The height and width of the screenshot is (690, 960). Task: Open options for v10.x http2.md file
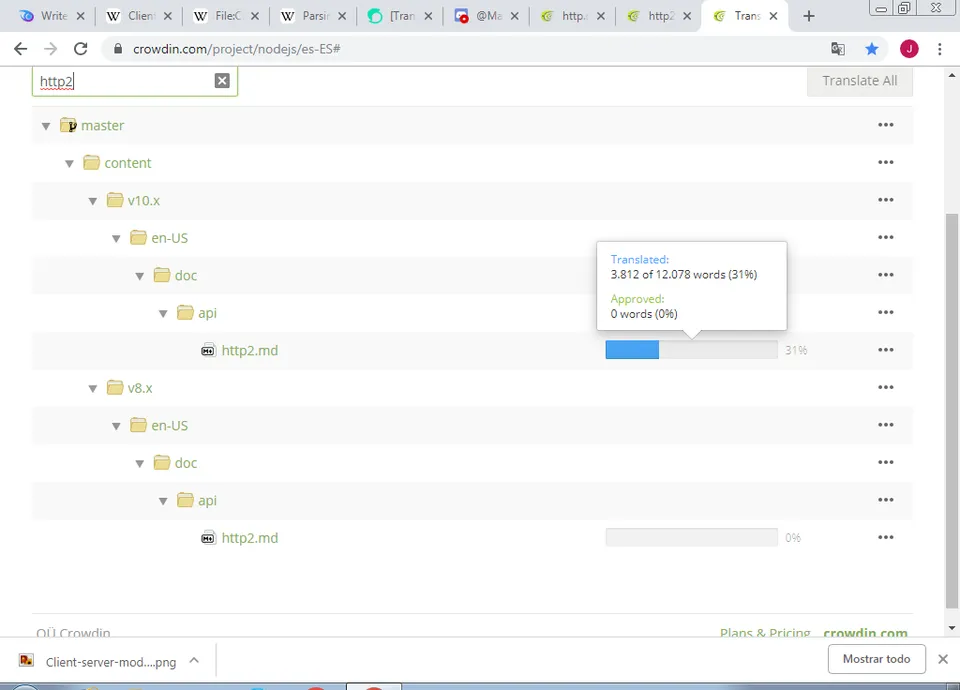pyautogui.click(x=885, y=350)
